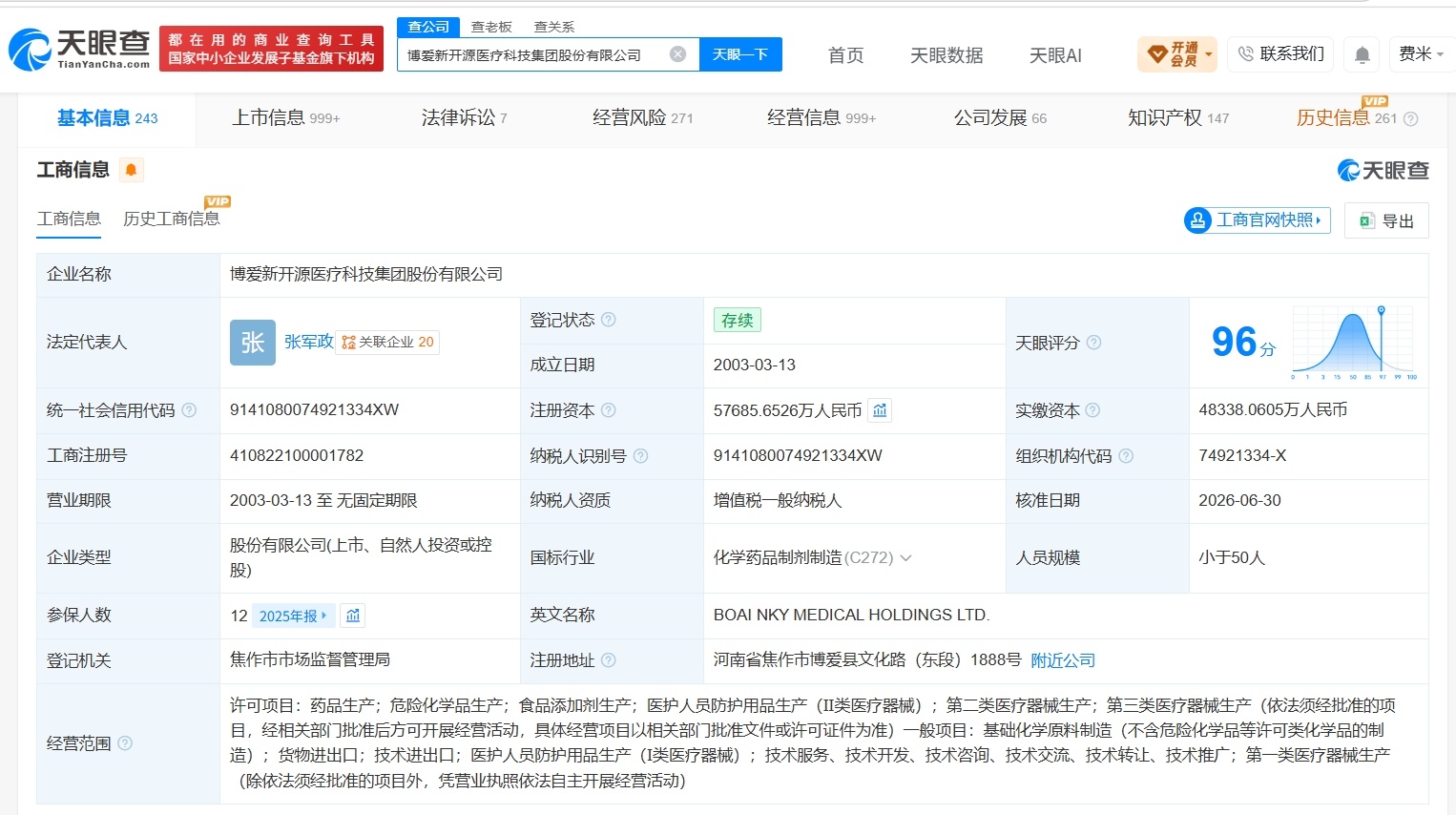Show help for 天眼评分

click(1093, 343)
